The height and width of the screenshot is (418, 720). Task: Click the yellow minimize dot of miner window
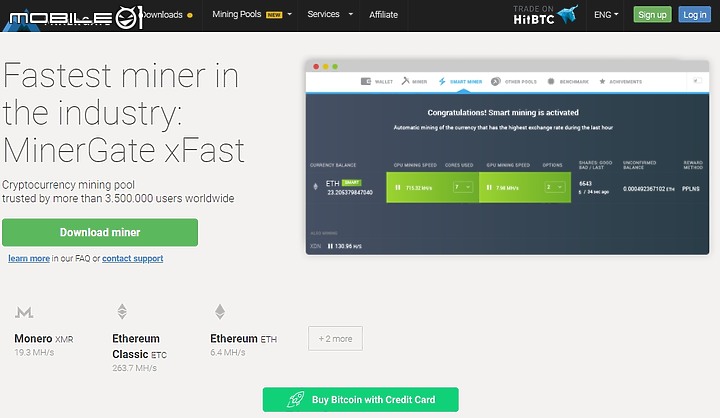tap(326, 67)
